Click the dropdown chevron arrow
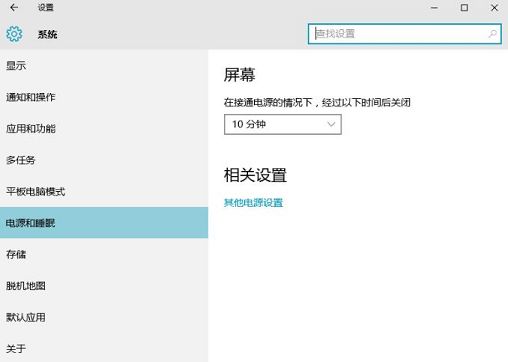Viewport: 508px width, 362px height. click(x=331, y=124)
